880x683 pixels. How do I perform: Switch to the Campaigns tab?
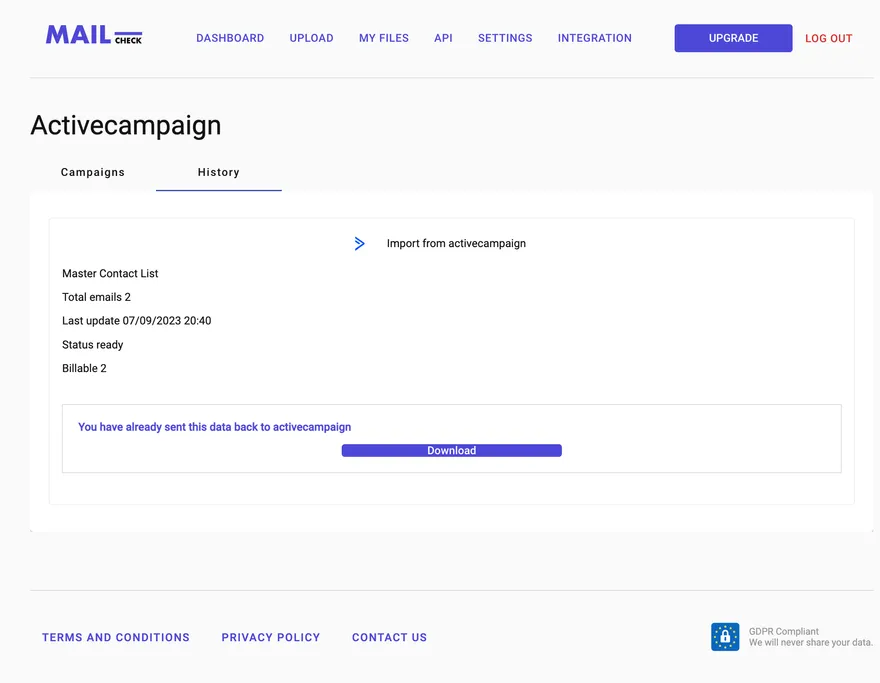(92, 172)
